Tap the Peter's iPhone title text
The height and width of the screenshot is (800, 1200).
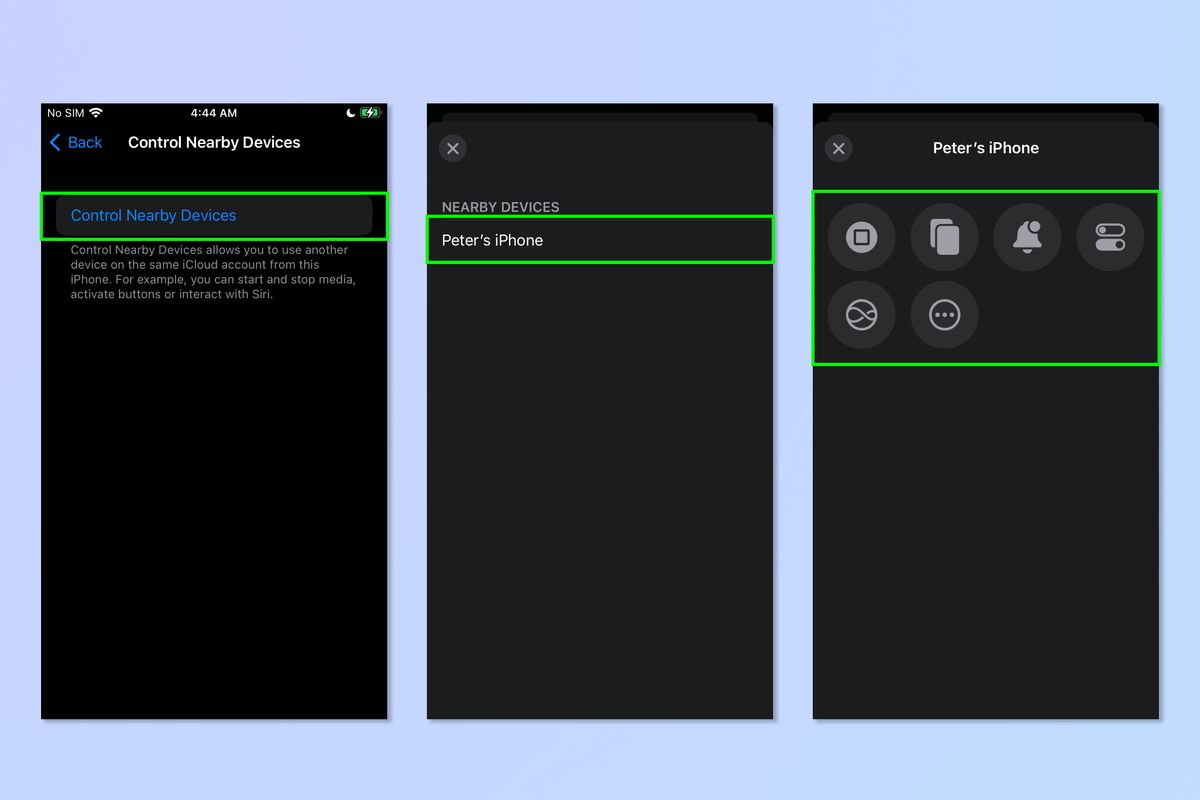point(986,147)
